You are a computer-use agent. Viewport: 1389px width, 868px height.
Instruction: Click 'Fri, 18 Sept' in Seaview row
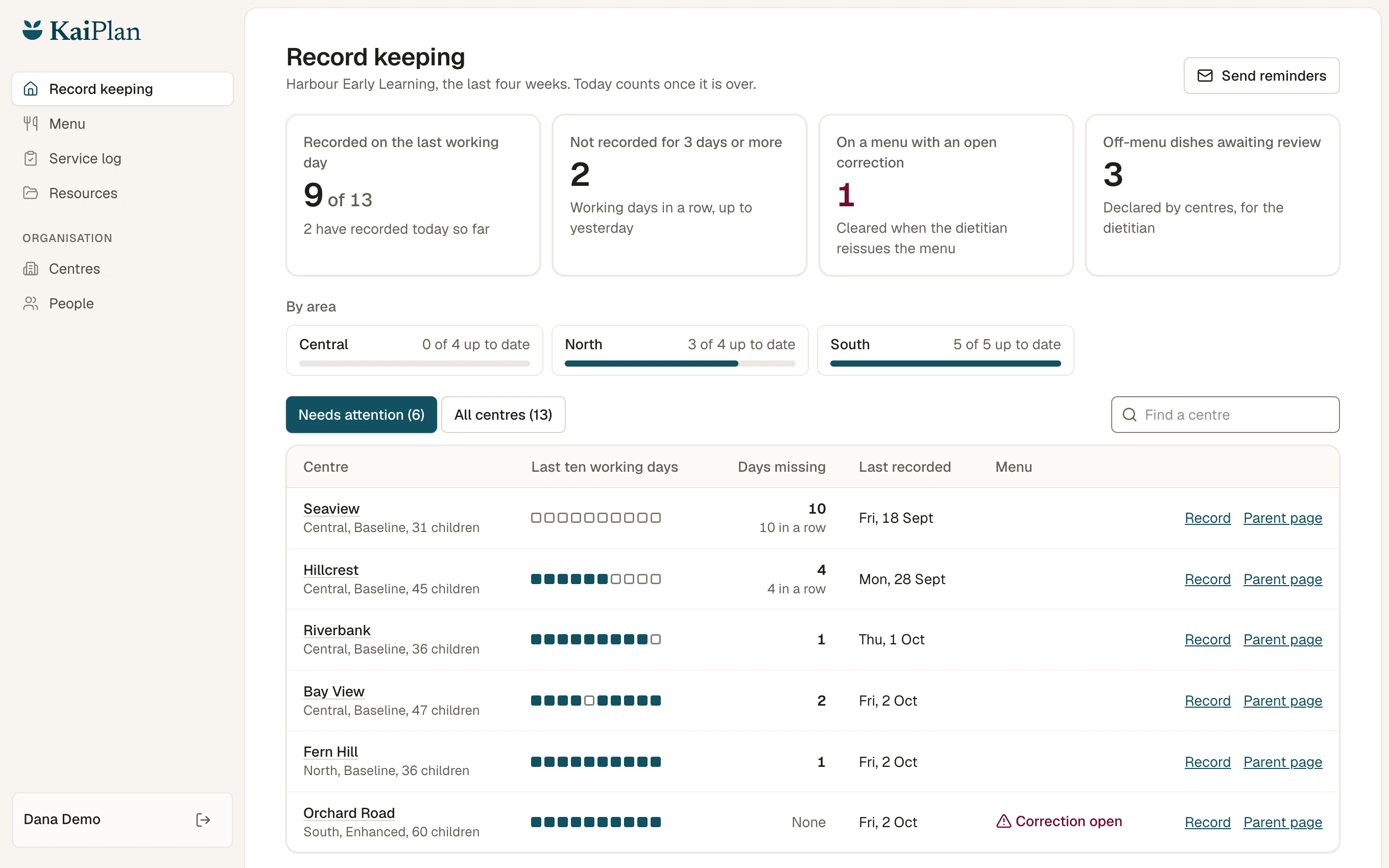(x=895, y=518)
